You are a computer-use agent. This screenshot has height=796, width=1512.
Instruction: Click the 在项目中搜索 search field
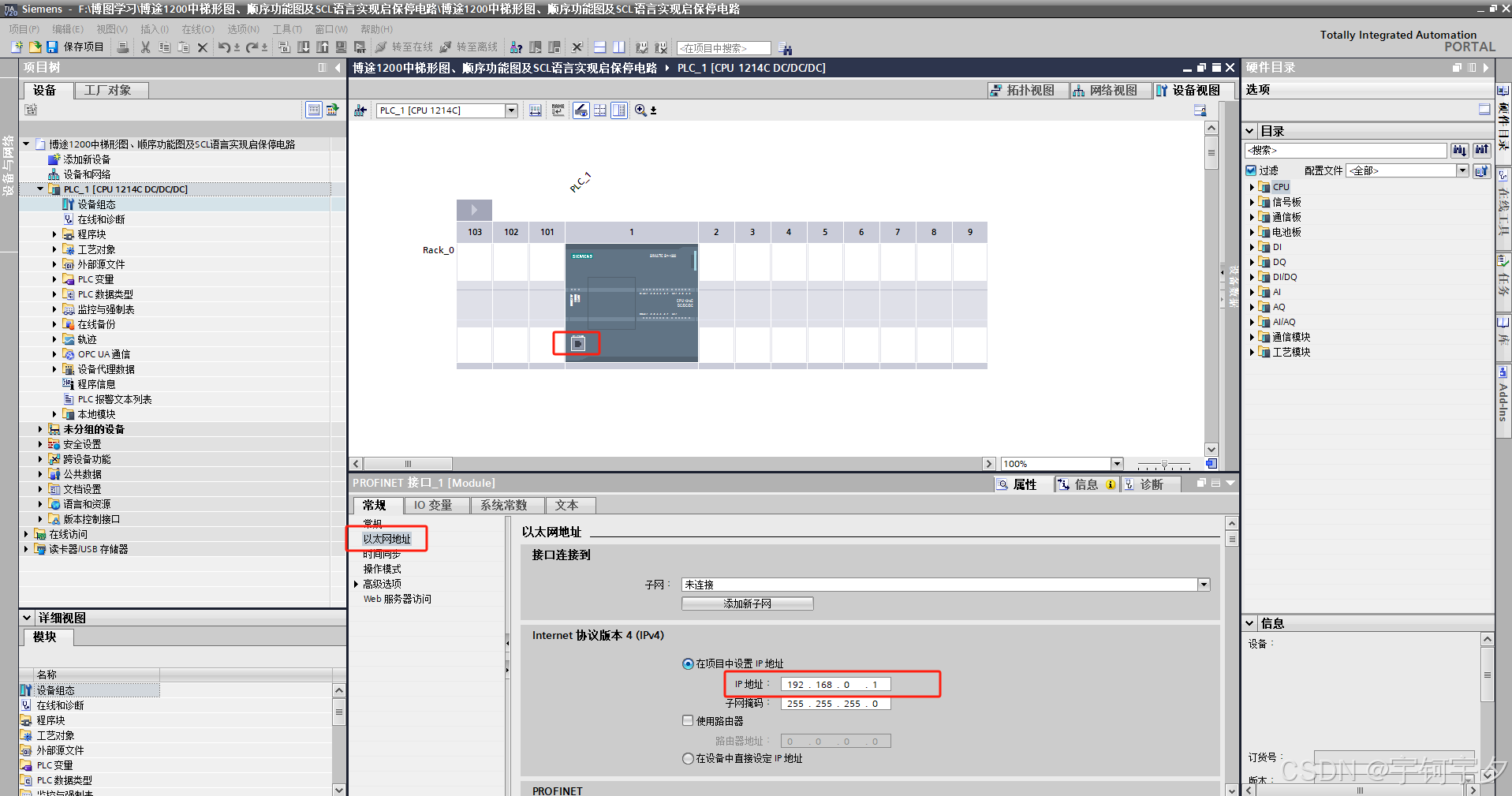pos(723,48)
